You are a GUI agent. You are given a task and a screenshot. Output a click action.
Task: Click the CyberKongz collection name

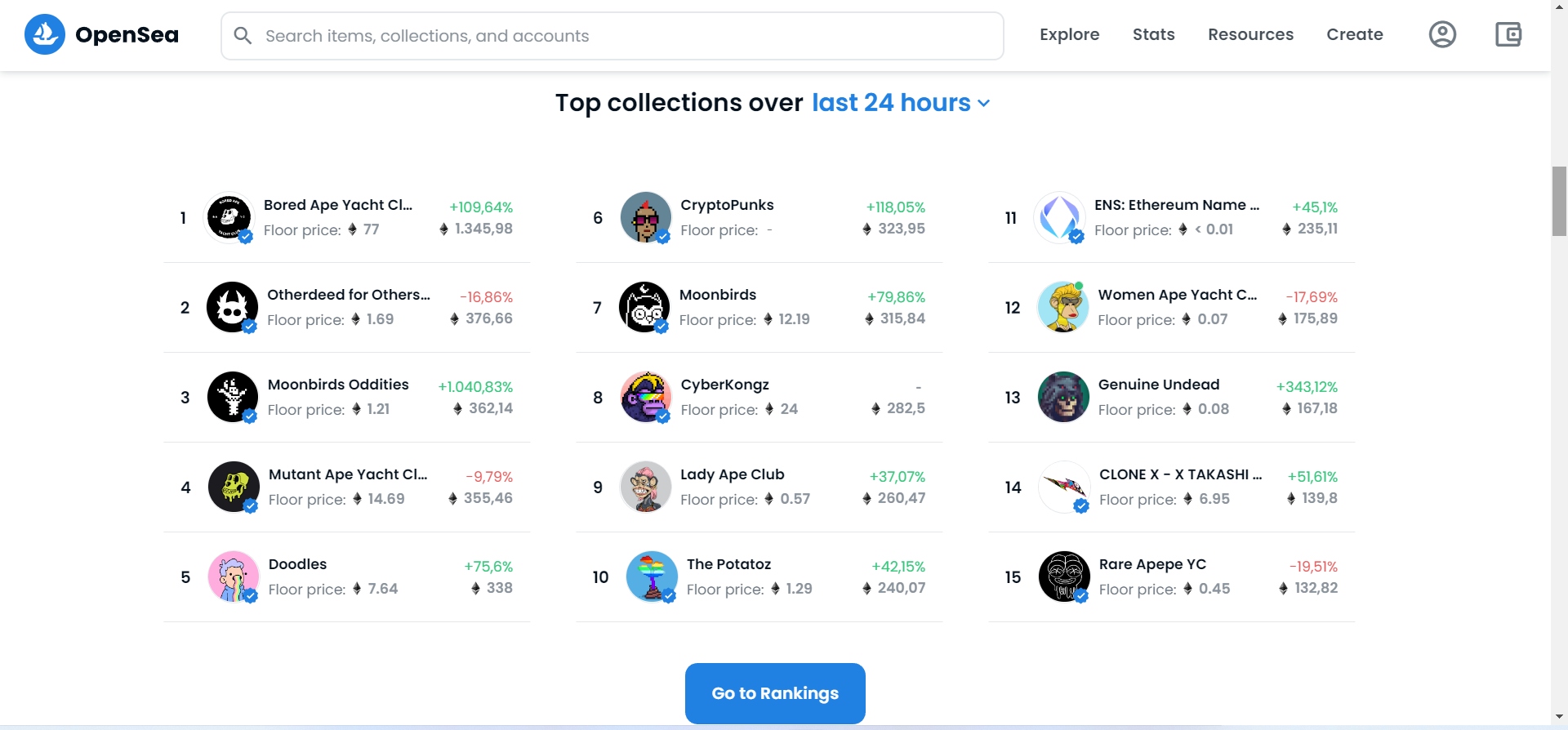725,385
